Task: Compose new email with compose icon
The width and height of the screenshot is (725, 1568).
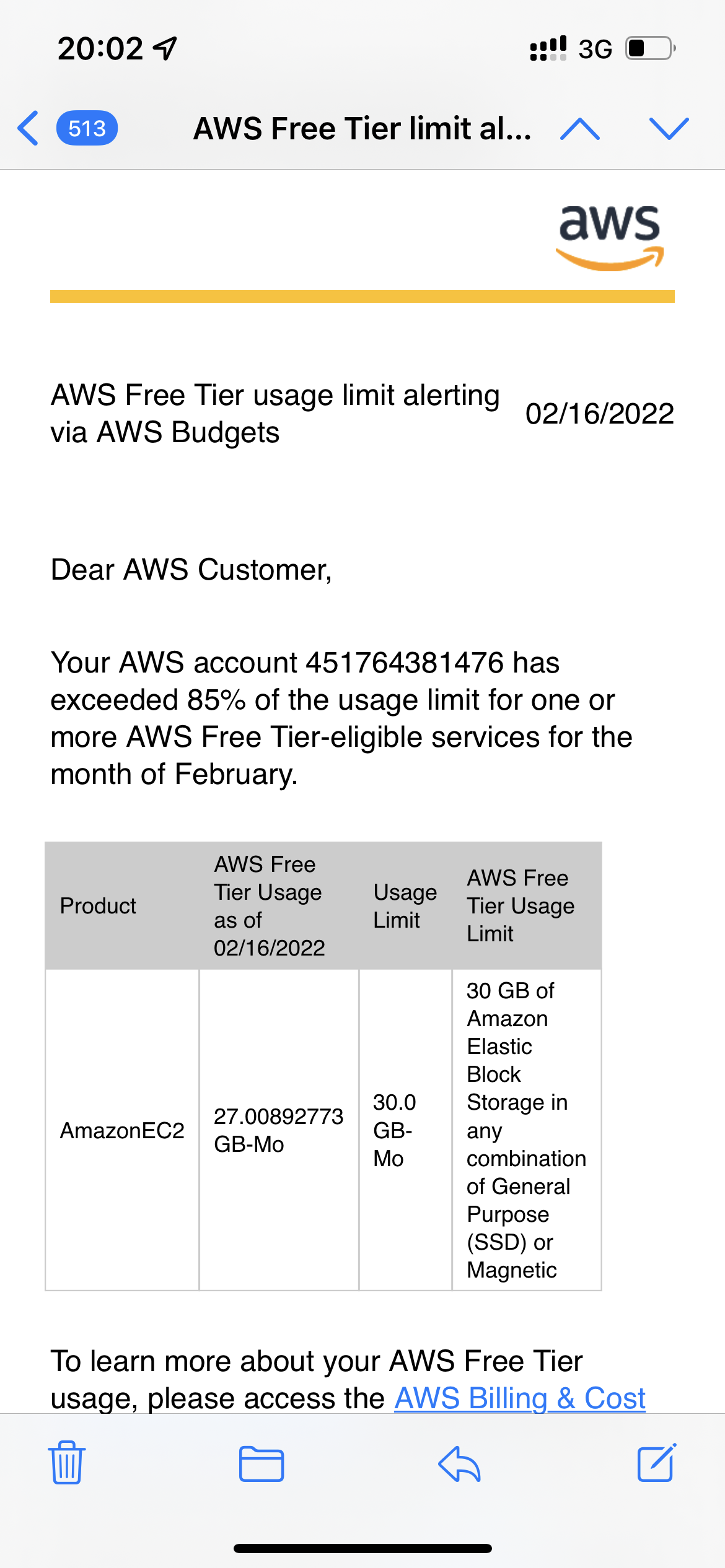Action: pos(656,1463)
